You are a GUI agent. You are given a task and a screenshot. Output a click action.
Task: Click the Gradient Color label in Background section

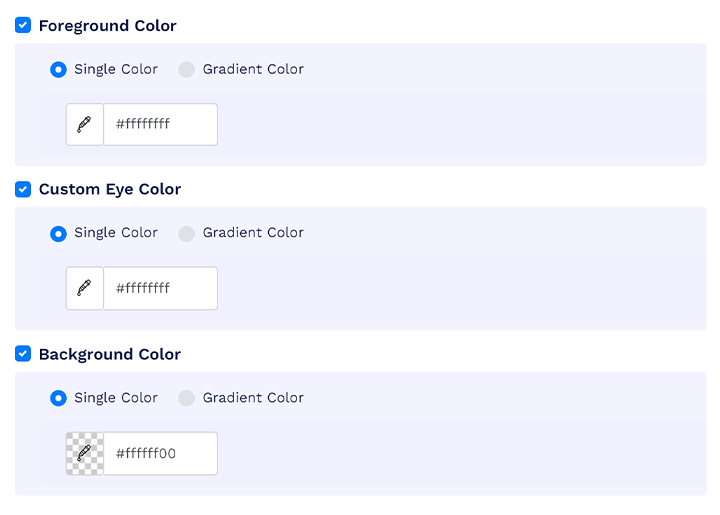[253, 397]
